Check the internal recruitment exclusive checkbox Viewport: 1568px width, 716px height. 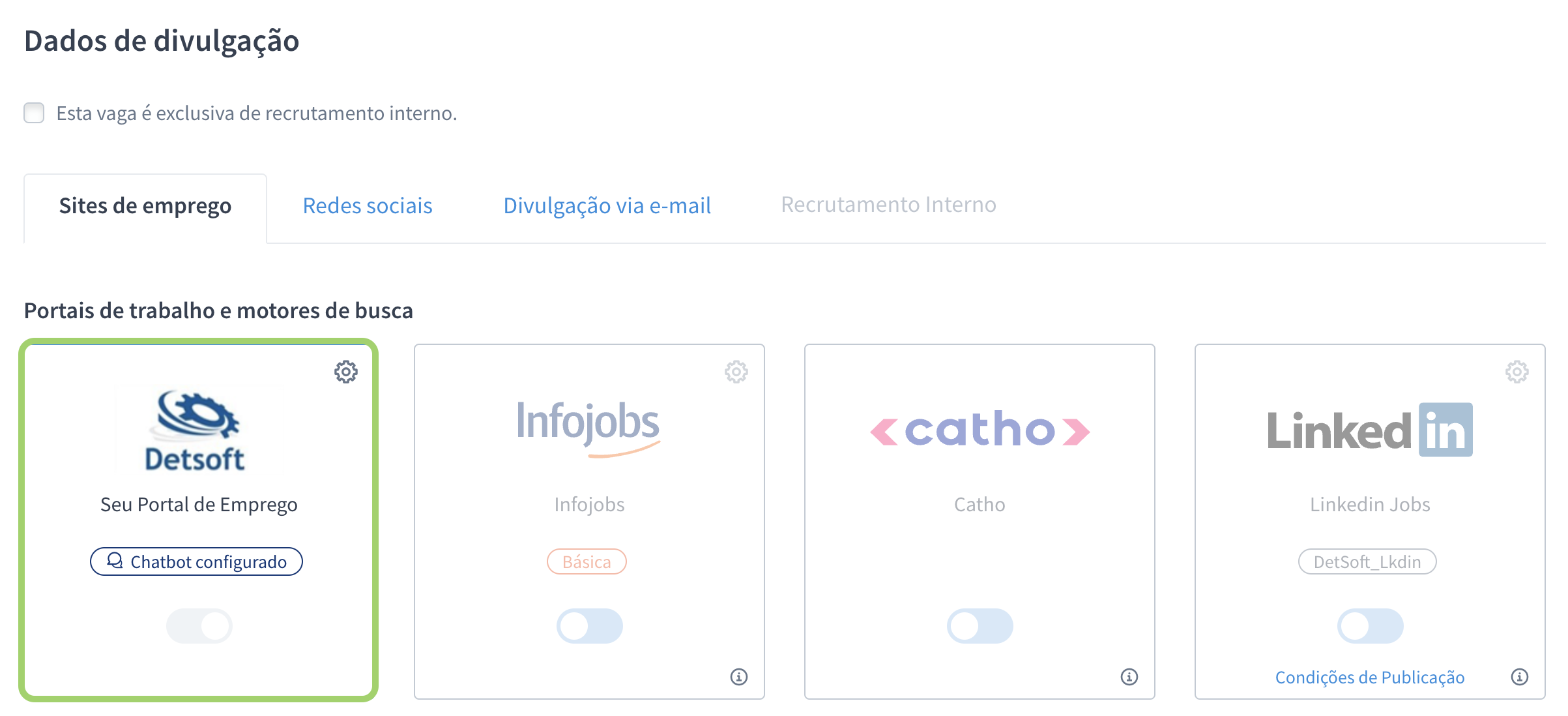34,113
